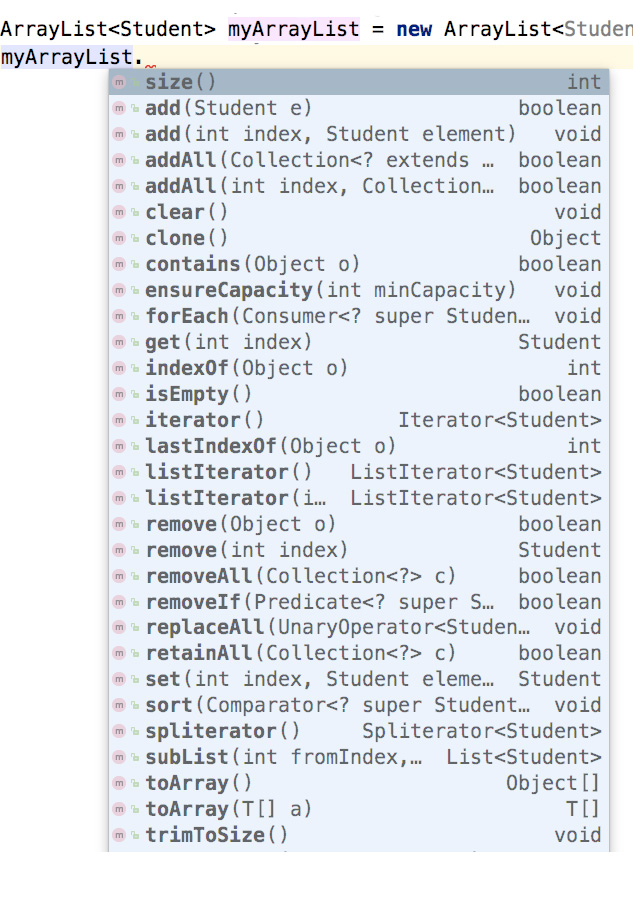
Task: Select indexOf(Object o) completion
Action: 246,368
